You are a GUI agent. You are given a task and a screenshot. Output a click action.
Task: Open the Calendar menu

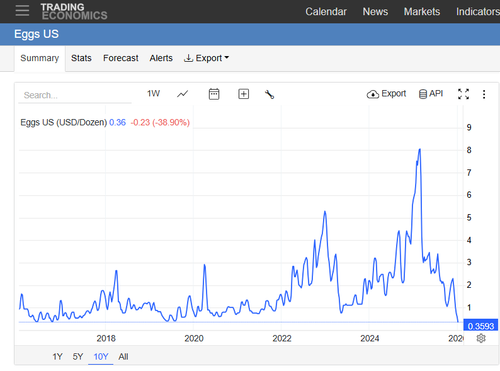(x=326, y=12)
